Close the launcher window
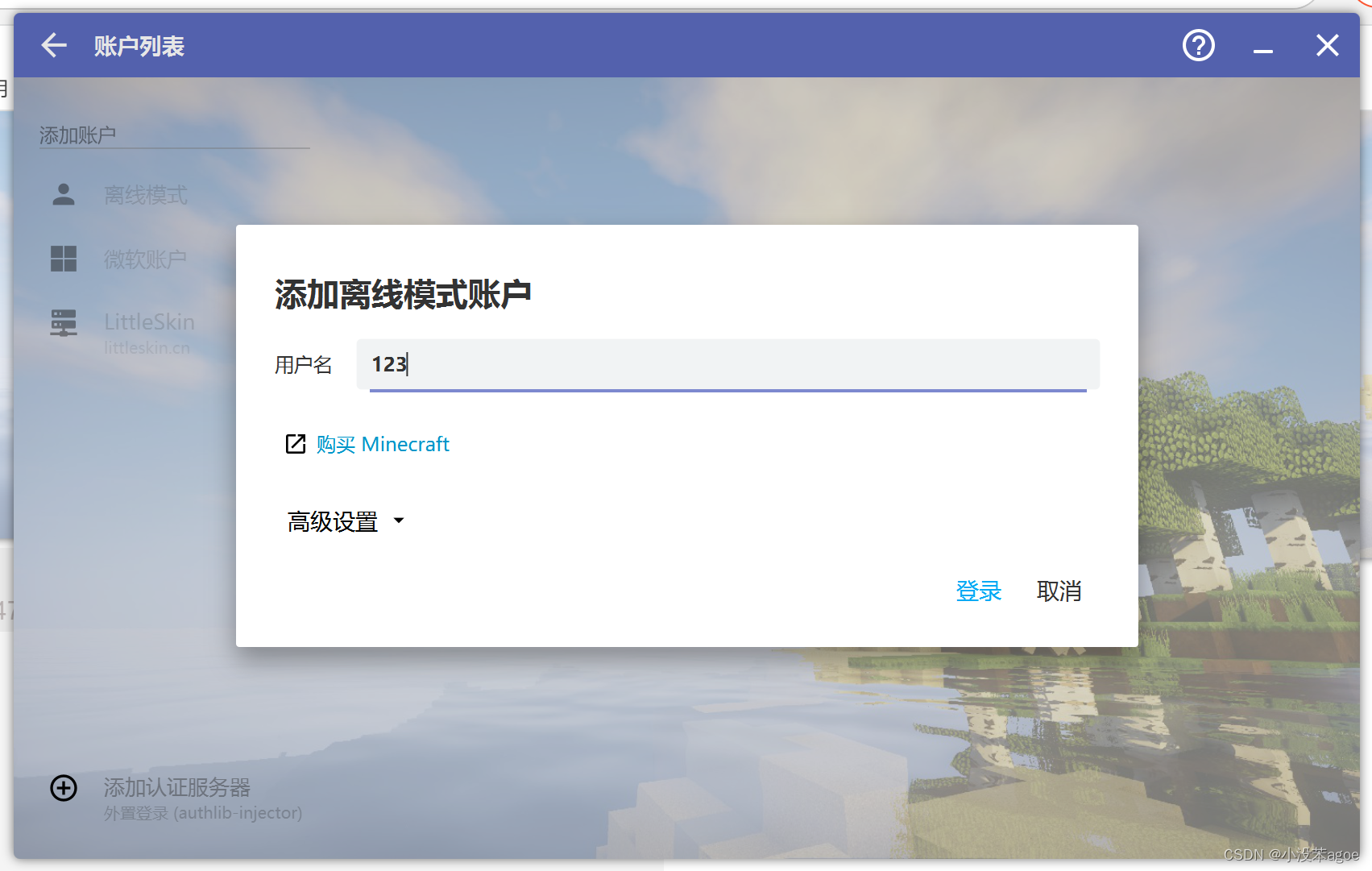 1327,45
